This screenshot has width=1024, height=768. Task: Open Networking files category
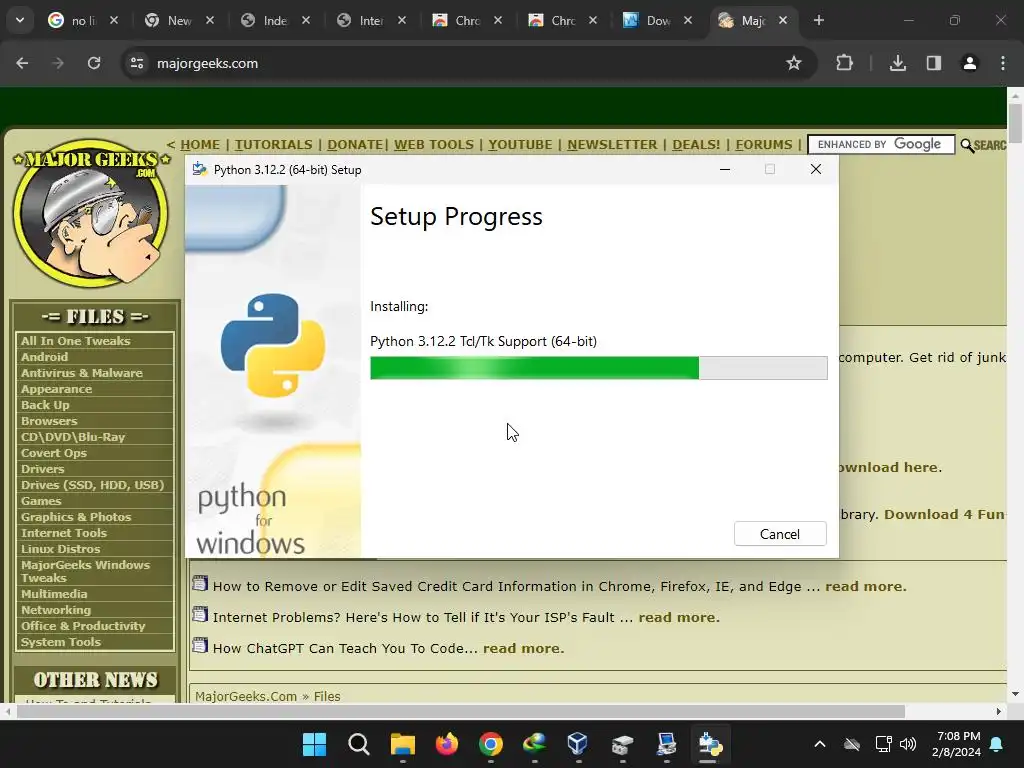[x=56, y=610]
